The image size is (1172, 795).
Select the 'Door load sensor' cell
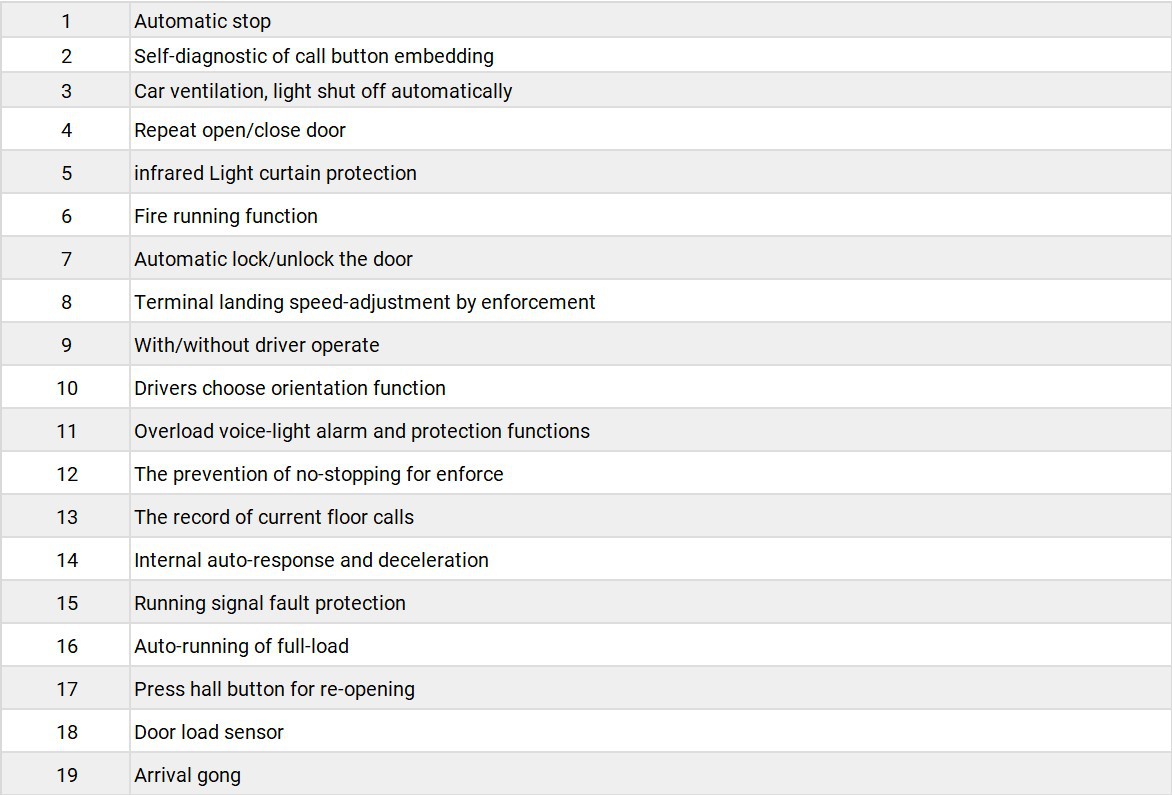209,732
